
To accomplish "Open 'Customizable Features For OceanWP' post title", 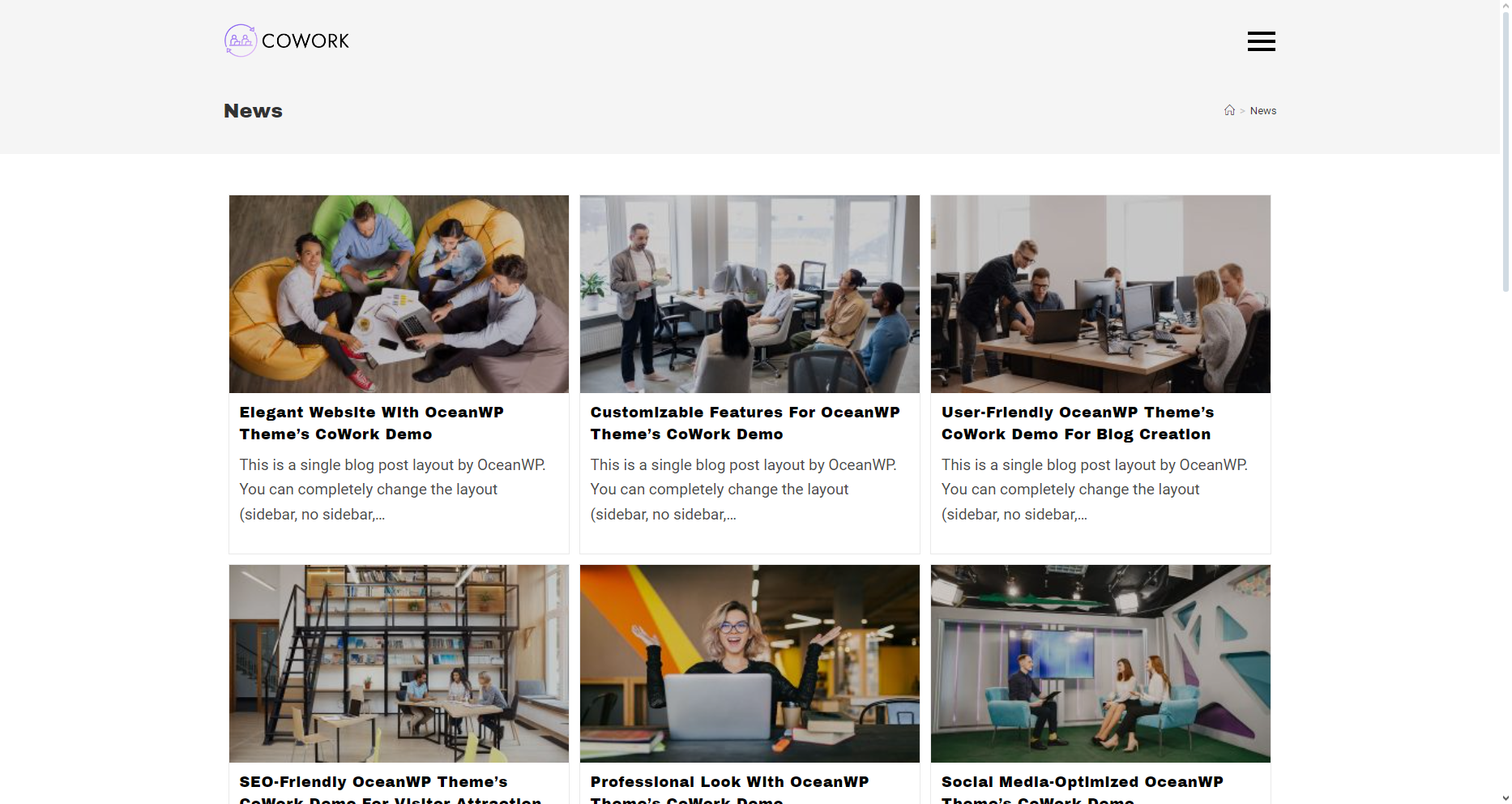I will 745,423.
